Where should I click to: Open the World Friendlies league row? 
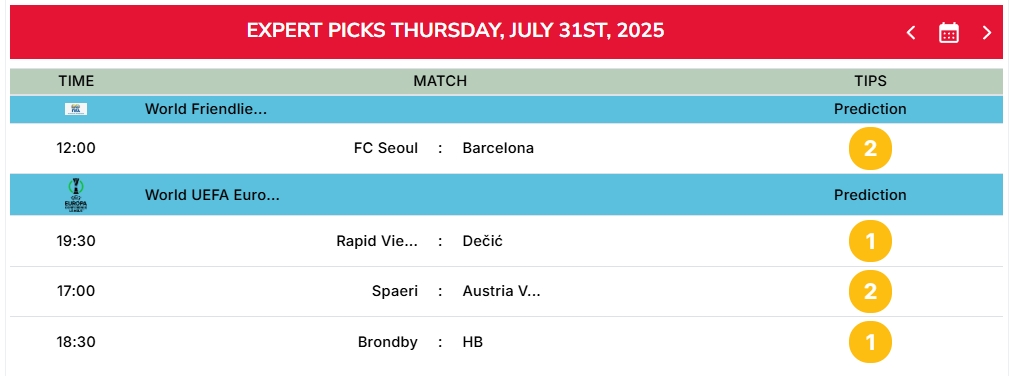(506, 109)
